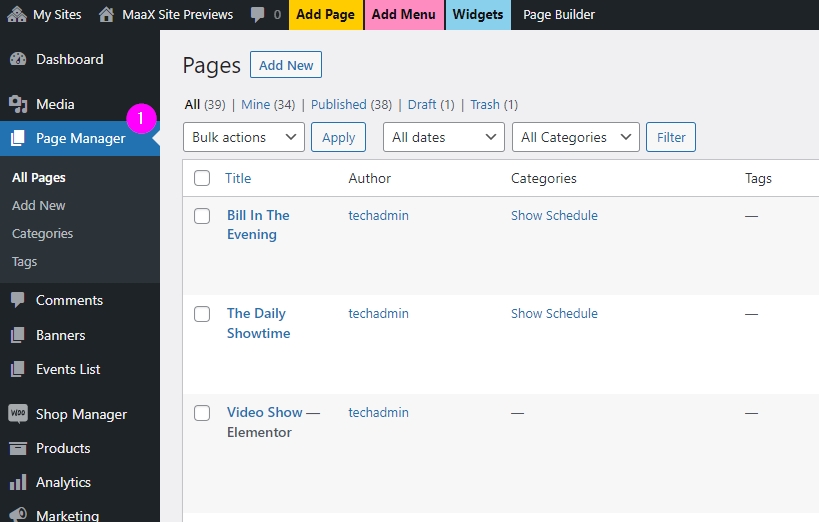
Task: Open the All Categories dropdown
Action: coord(576,137)
